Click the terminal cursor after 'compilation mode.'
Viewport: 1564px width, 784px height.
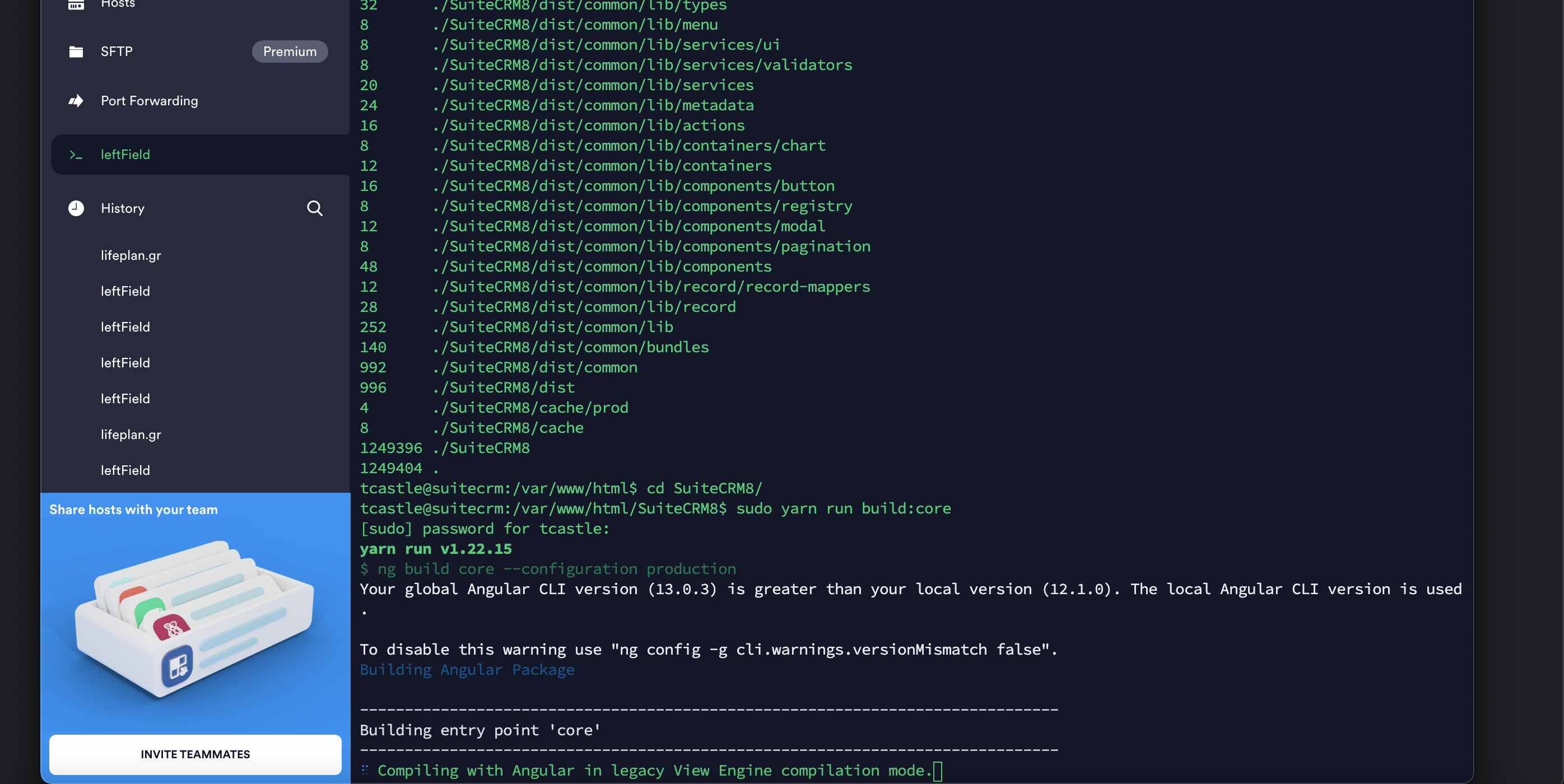(937, 771)
